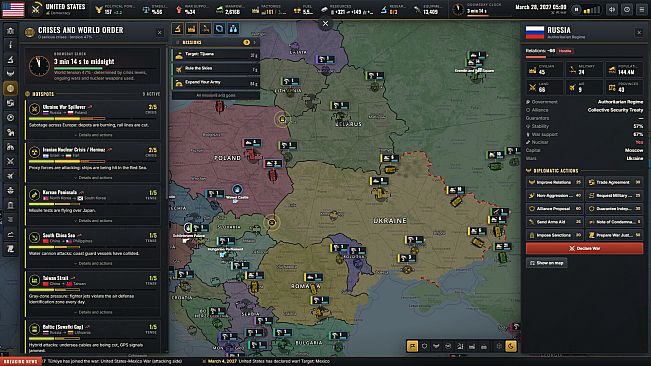Viewport: 651px width, 366px height.
Task: Expand the Missions list arrow
Action: (x=255, y=42)
